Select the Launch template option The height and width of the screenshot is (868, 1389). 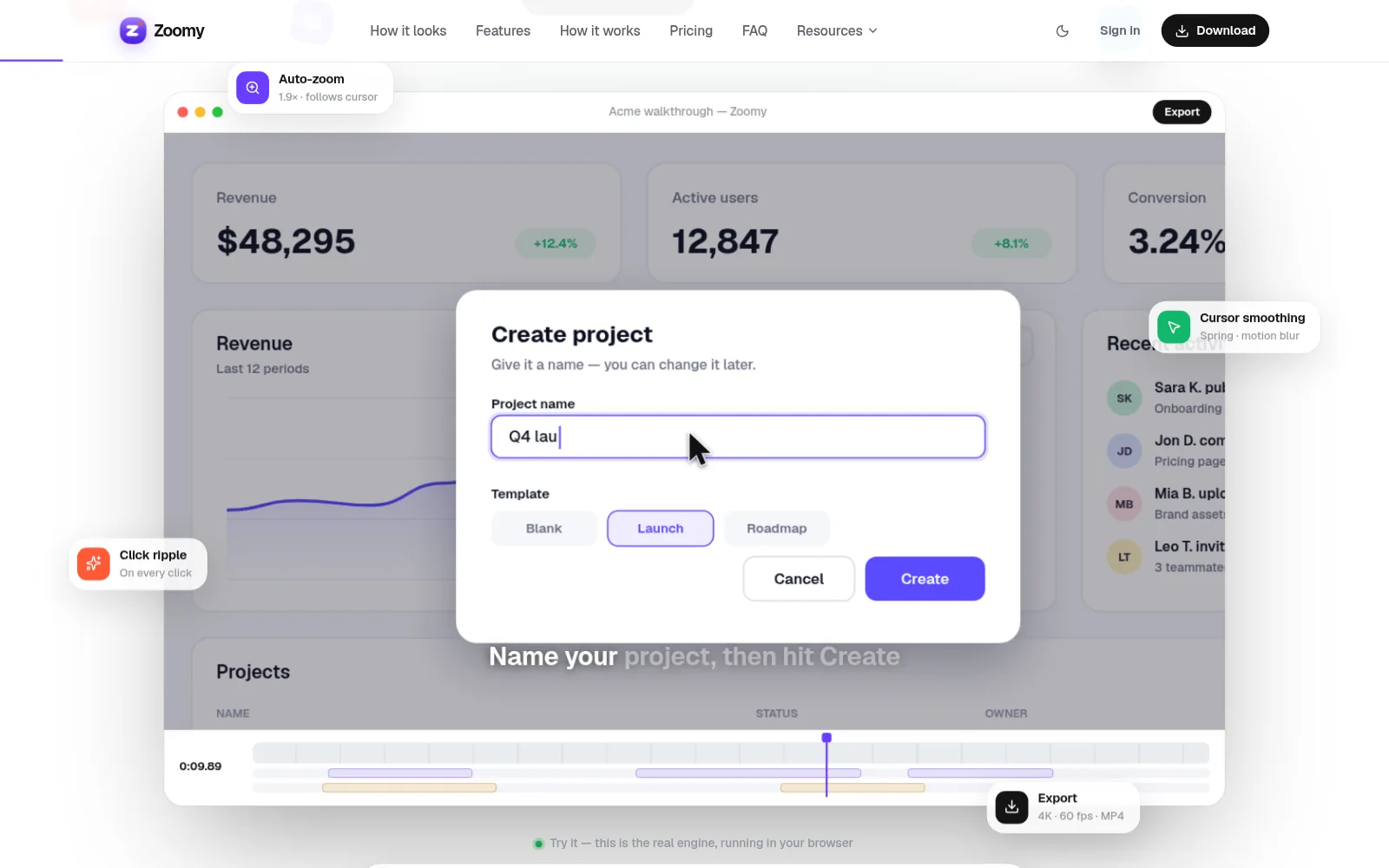click(661, 529)
